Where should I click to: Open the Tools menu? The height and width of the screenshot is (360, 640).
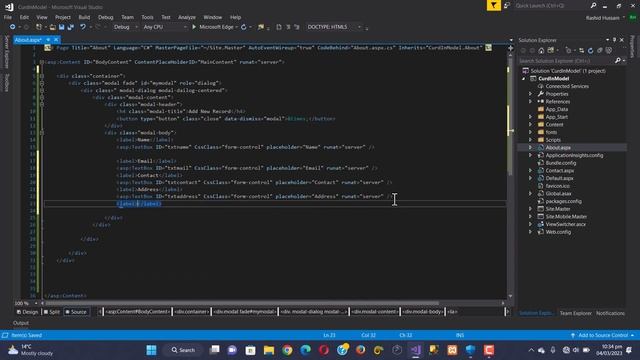tap(147, 17)
